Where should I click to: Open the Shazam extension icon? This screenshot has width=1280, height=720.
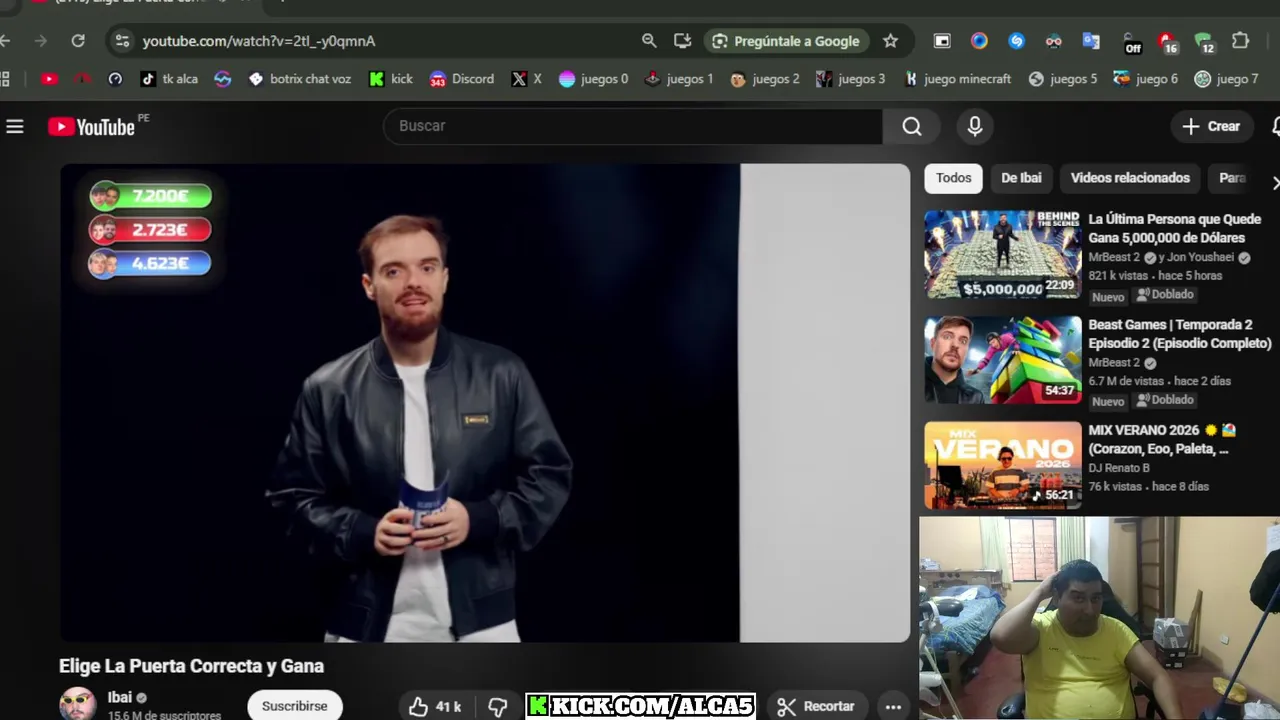pos(1016,41)
